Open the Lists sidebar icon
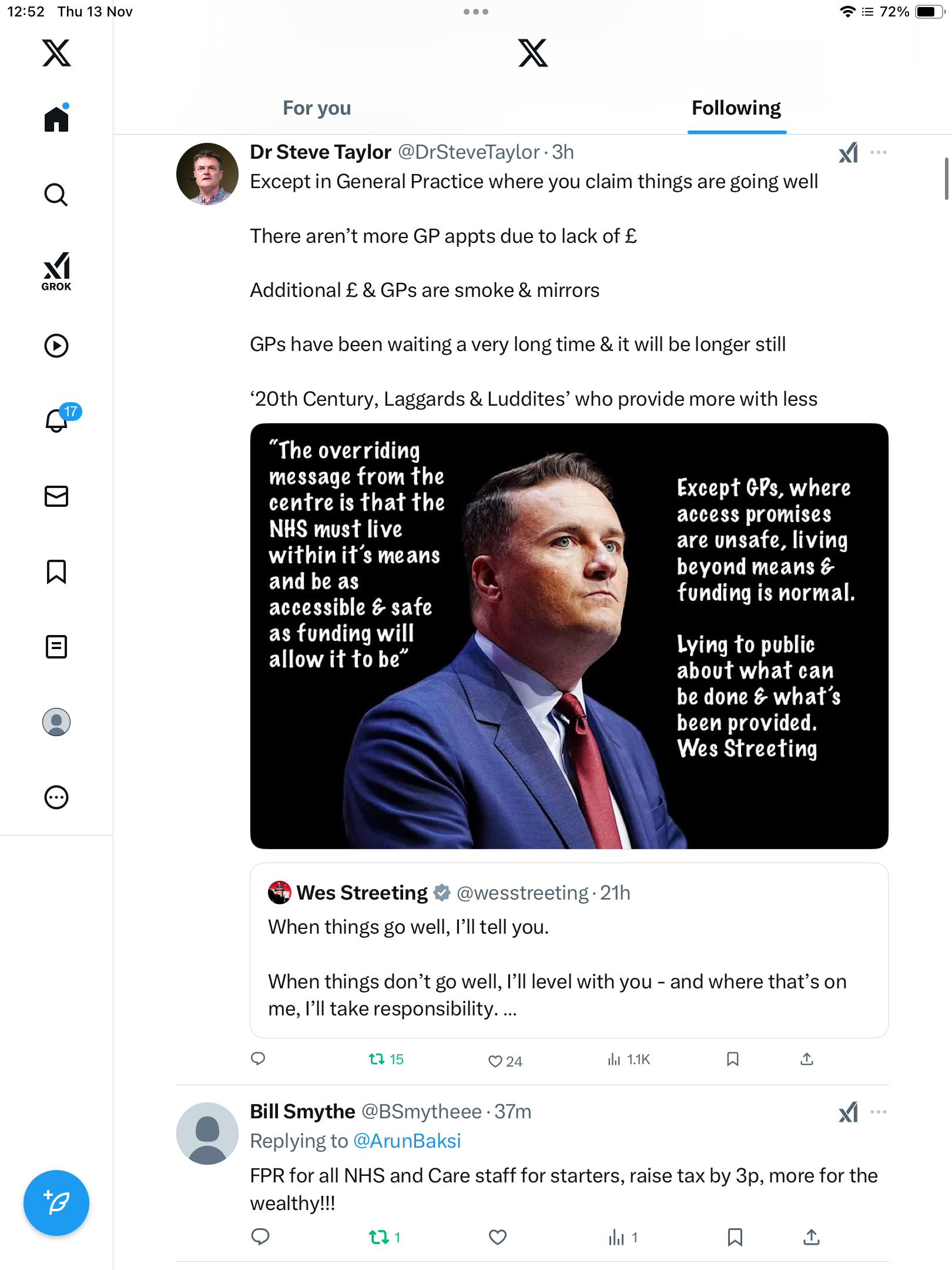The image size is (952, 1270). [x=56, y=647]
